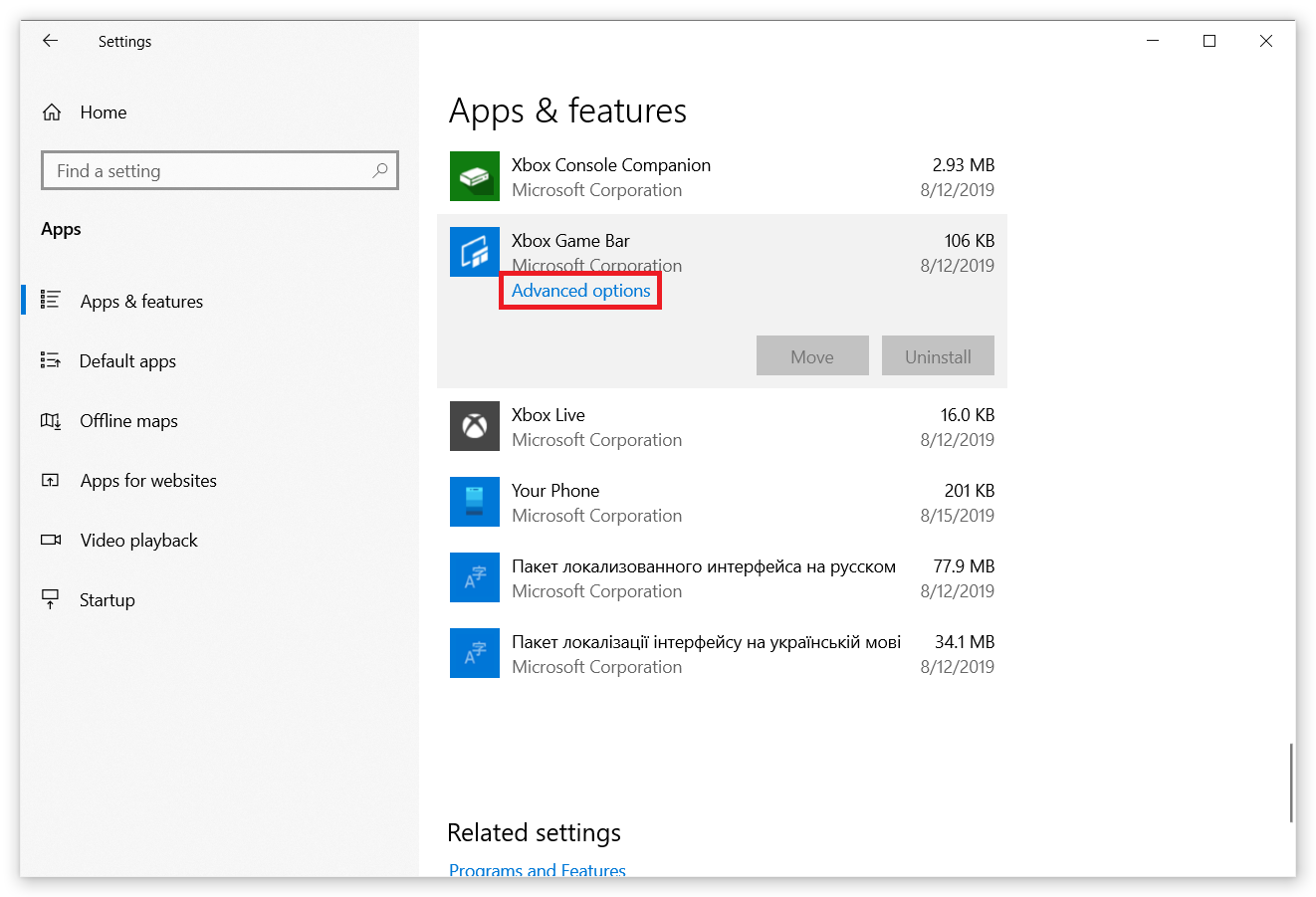Click the Video playback icon
Screen dimensions: 1316x897
(x=51, y=540)
